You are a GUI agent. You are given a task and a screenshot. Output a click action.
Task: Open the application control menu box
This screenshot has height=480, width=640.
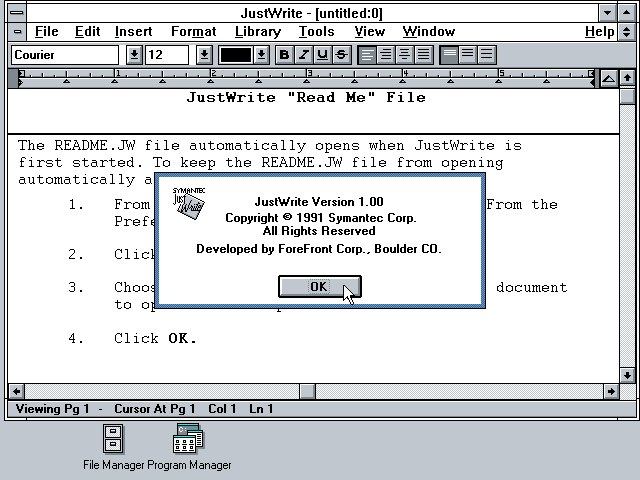point(17,13)
